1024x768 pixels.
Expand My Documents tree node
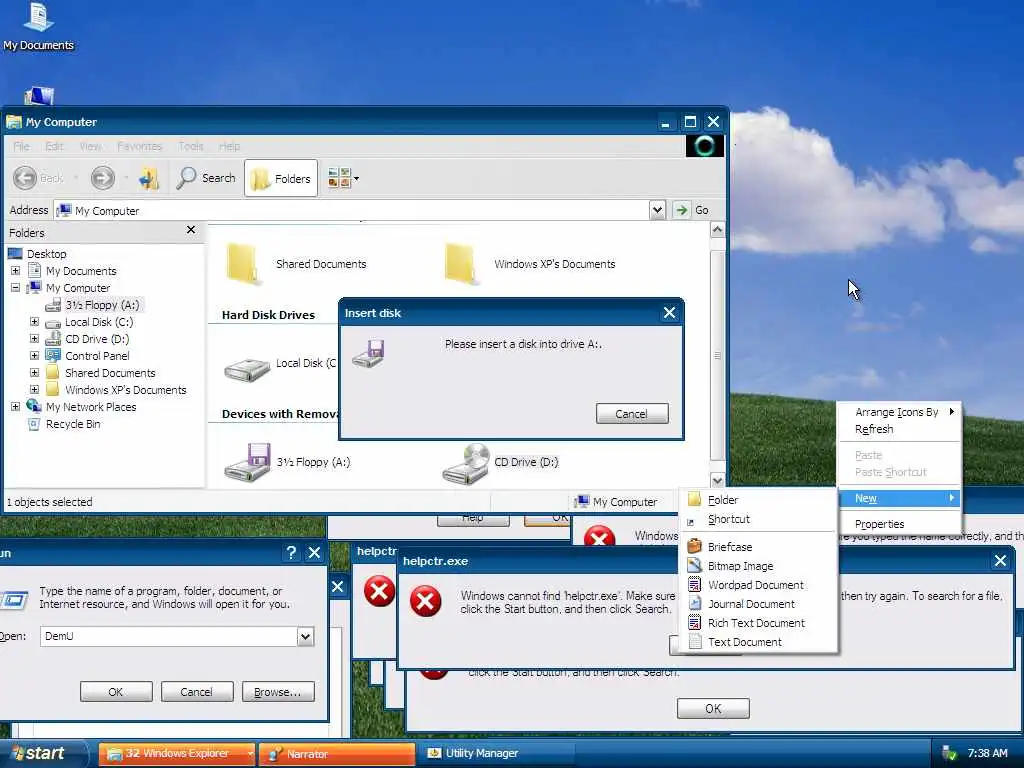click(16, 271)
